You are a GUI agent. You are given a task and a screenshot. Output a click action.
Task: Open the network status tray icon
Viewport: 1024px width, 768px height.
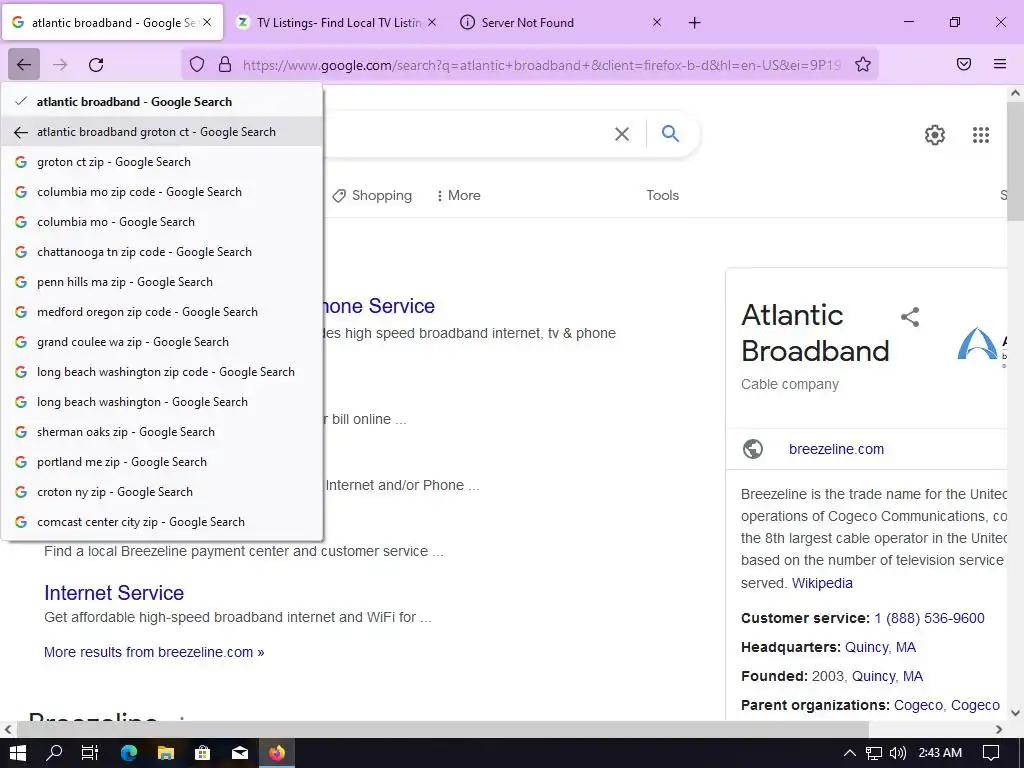874,753
